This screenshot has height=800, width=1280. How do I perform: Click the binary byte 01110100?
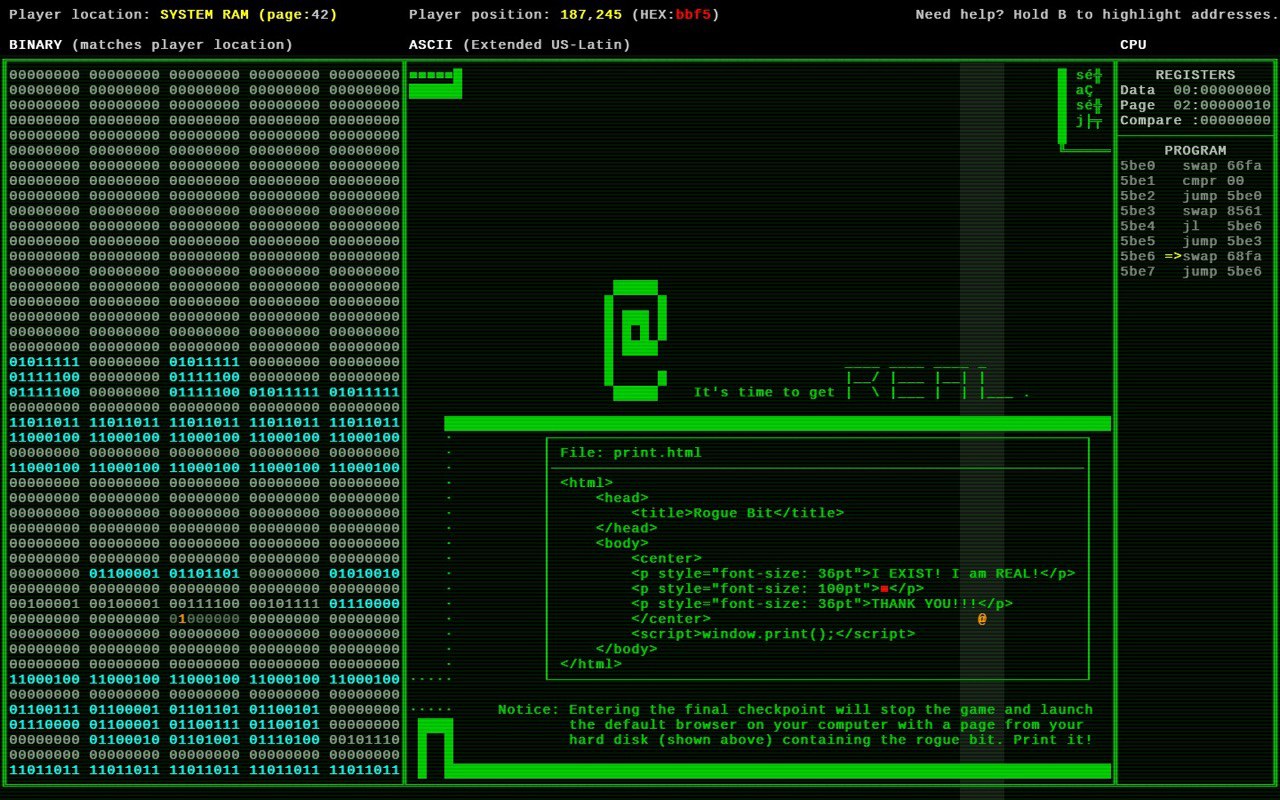pos(284,740)
